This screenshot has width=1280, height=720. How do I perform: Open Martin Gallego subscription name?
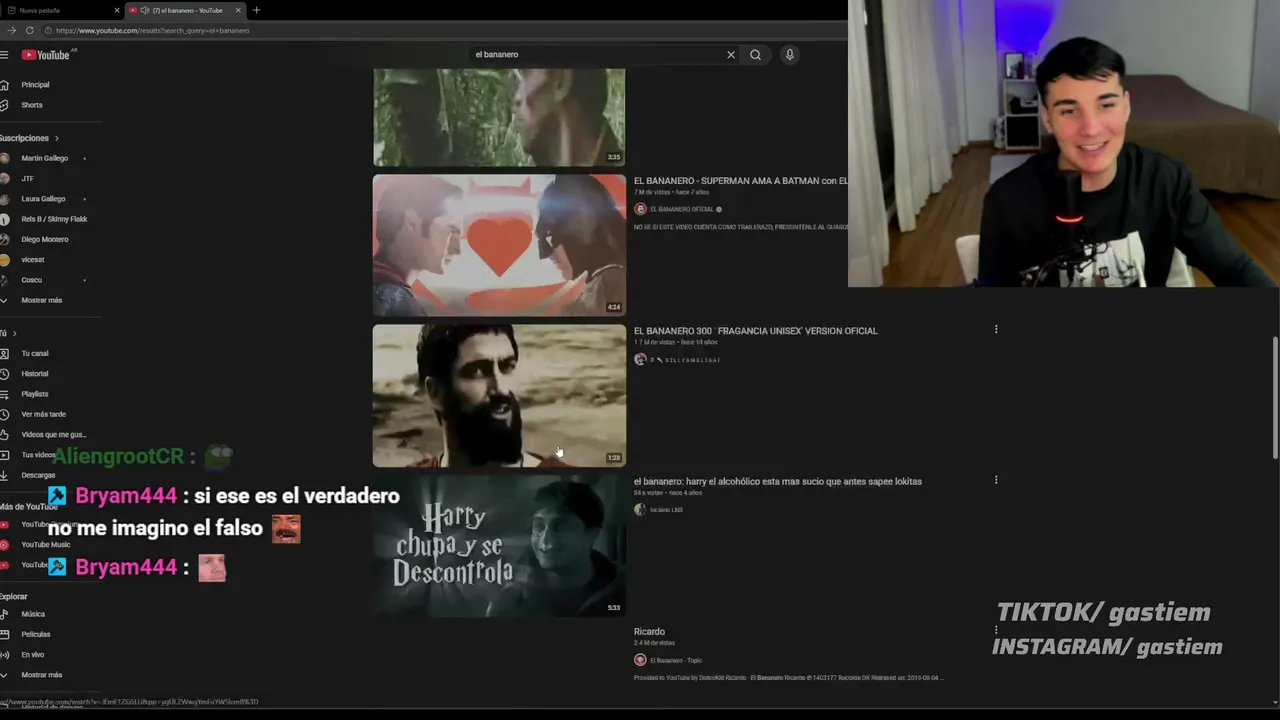(45, 158)
